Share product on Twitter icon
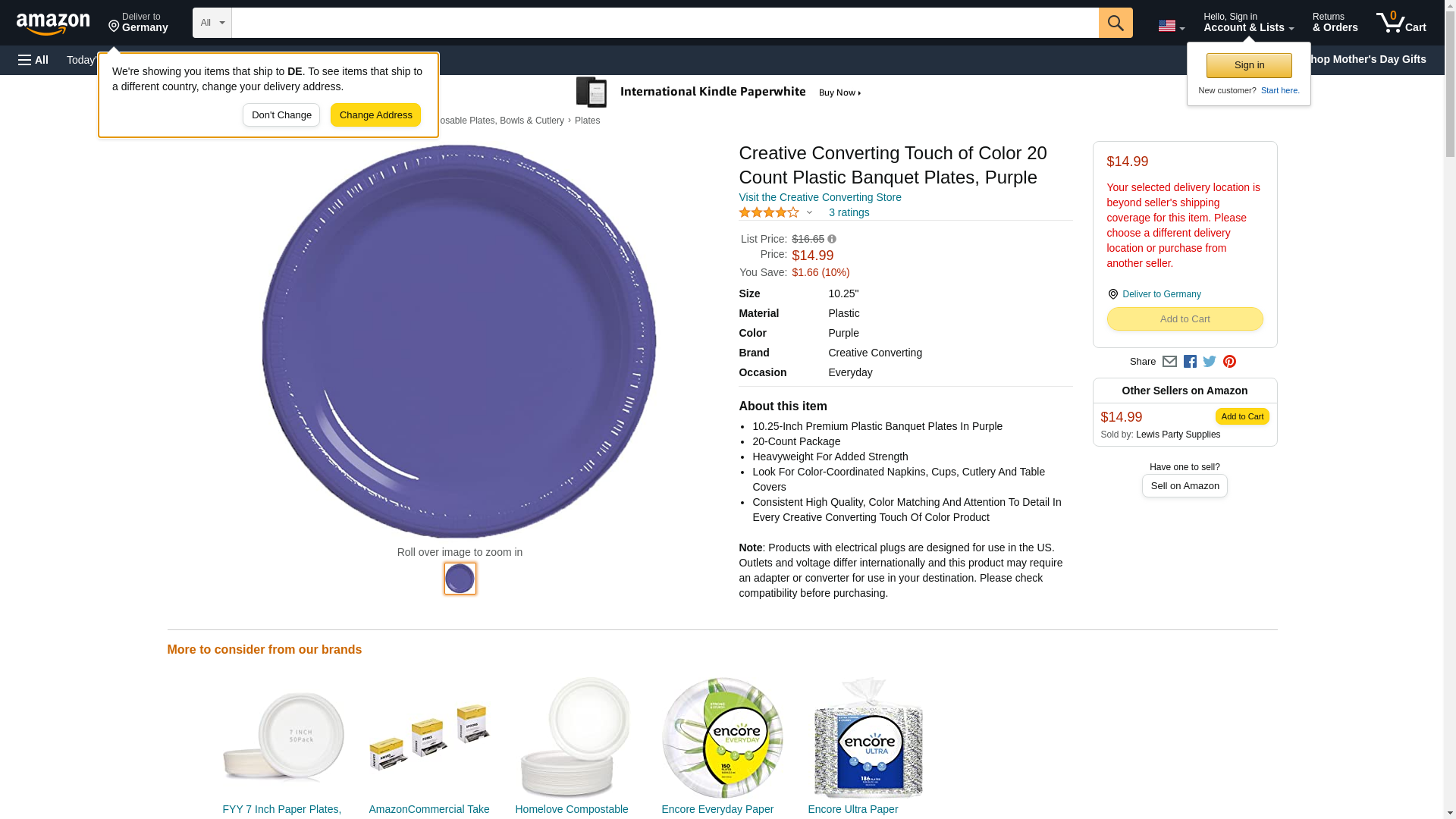Viewport: 1456px width, 819px height. point(1210,362)
